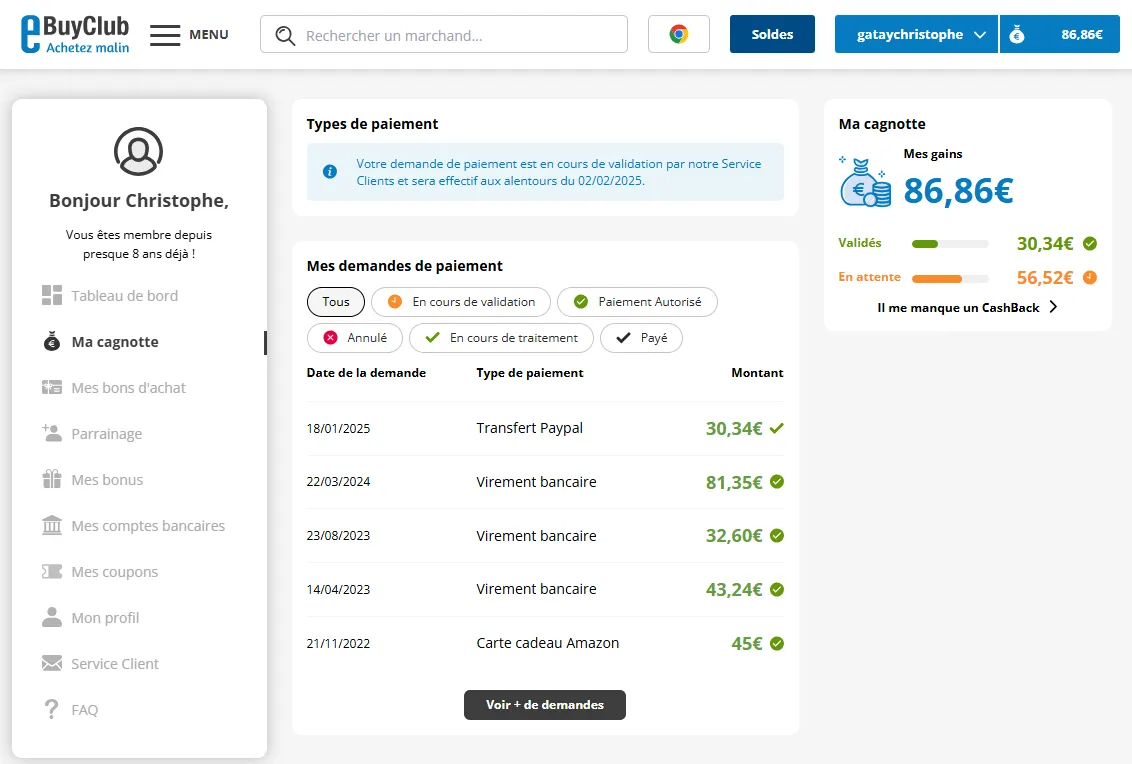Click green check badge on 32,60€ row

point(777,536)
